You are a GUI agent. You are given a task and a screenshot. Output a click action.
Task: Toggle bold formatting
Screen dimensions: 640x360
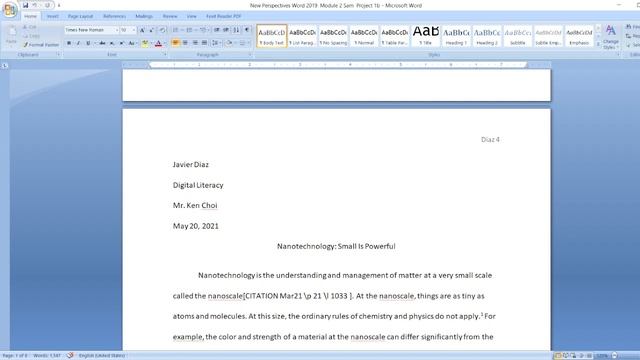point(69,43)
